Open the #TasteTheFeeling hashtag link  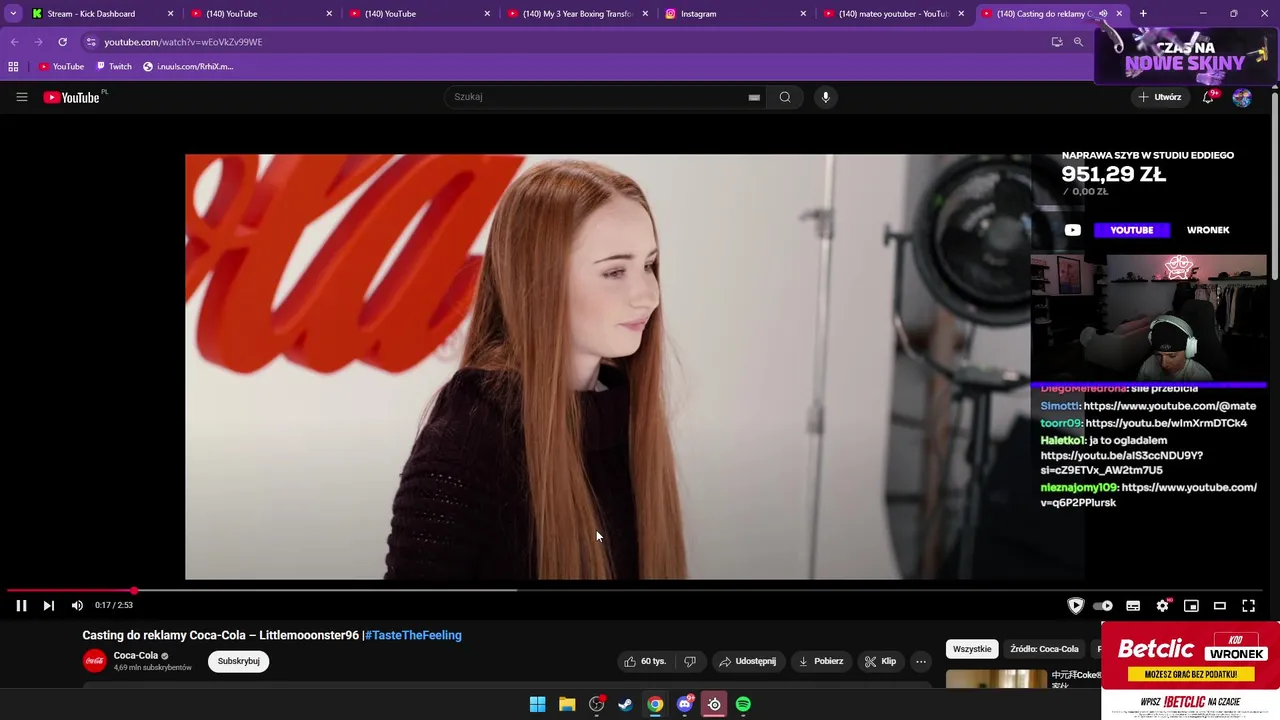click(x=412, y=635)
